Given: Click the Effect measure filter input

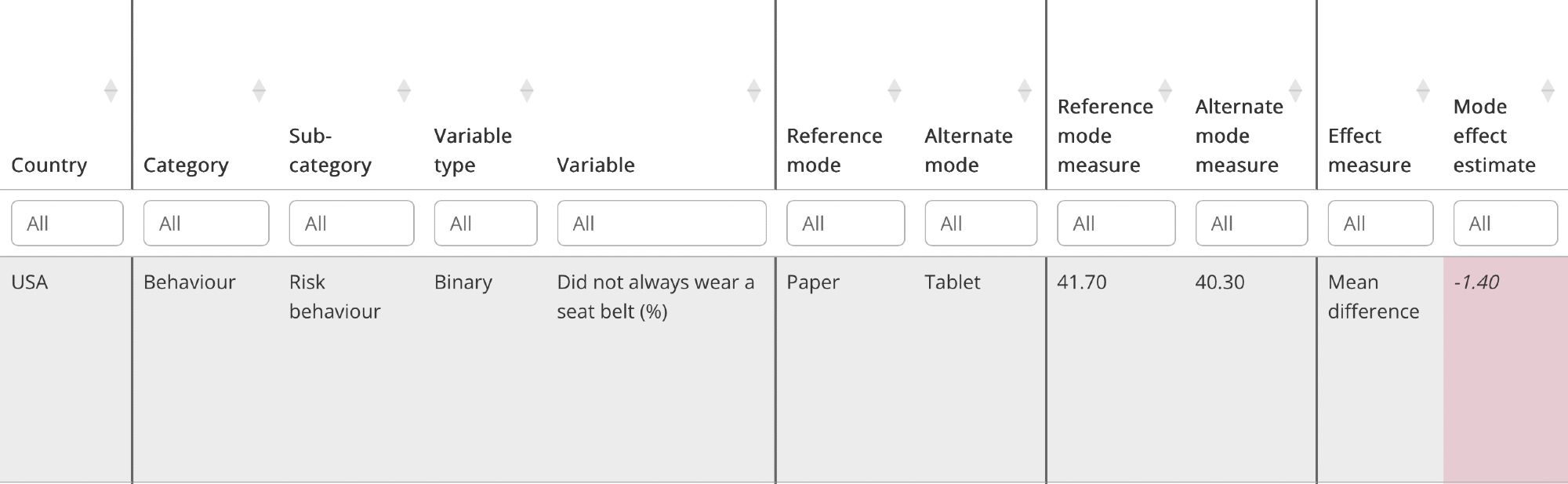Looking at the screenshot, I should (1380, 224).
